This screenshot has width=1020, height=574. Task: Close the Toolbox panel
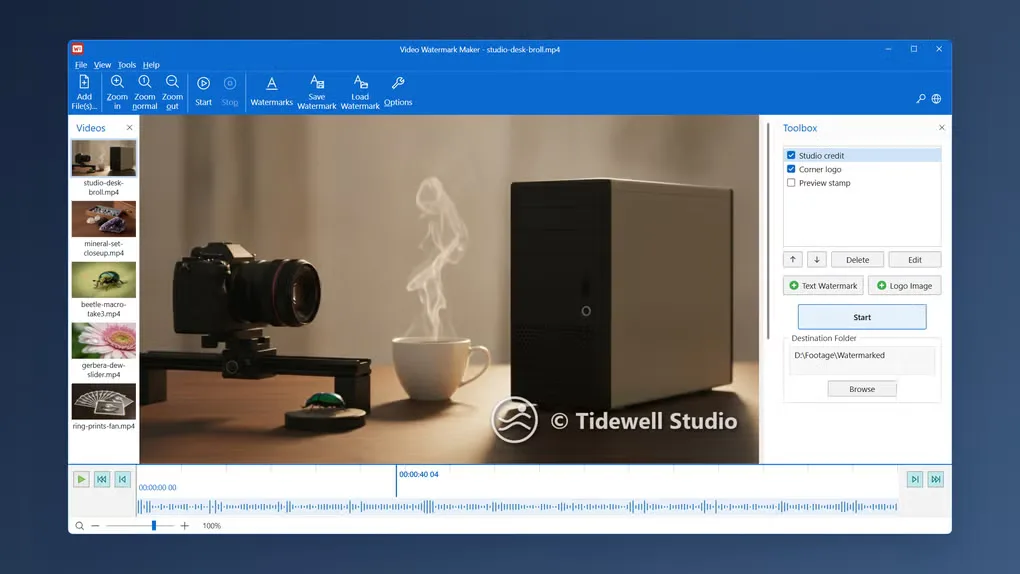click(941, 128)
